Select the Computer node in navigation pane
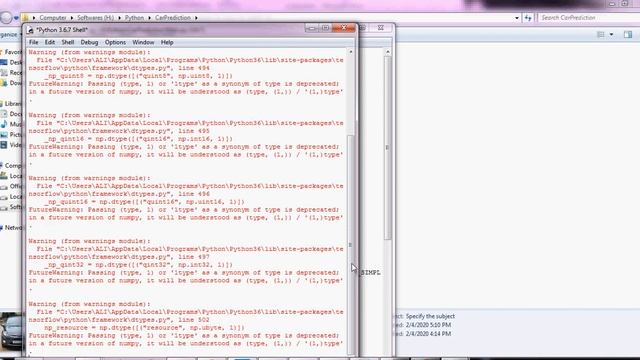This screenshot has height=360, width=640. [12, 166]
